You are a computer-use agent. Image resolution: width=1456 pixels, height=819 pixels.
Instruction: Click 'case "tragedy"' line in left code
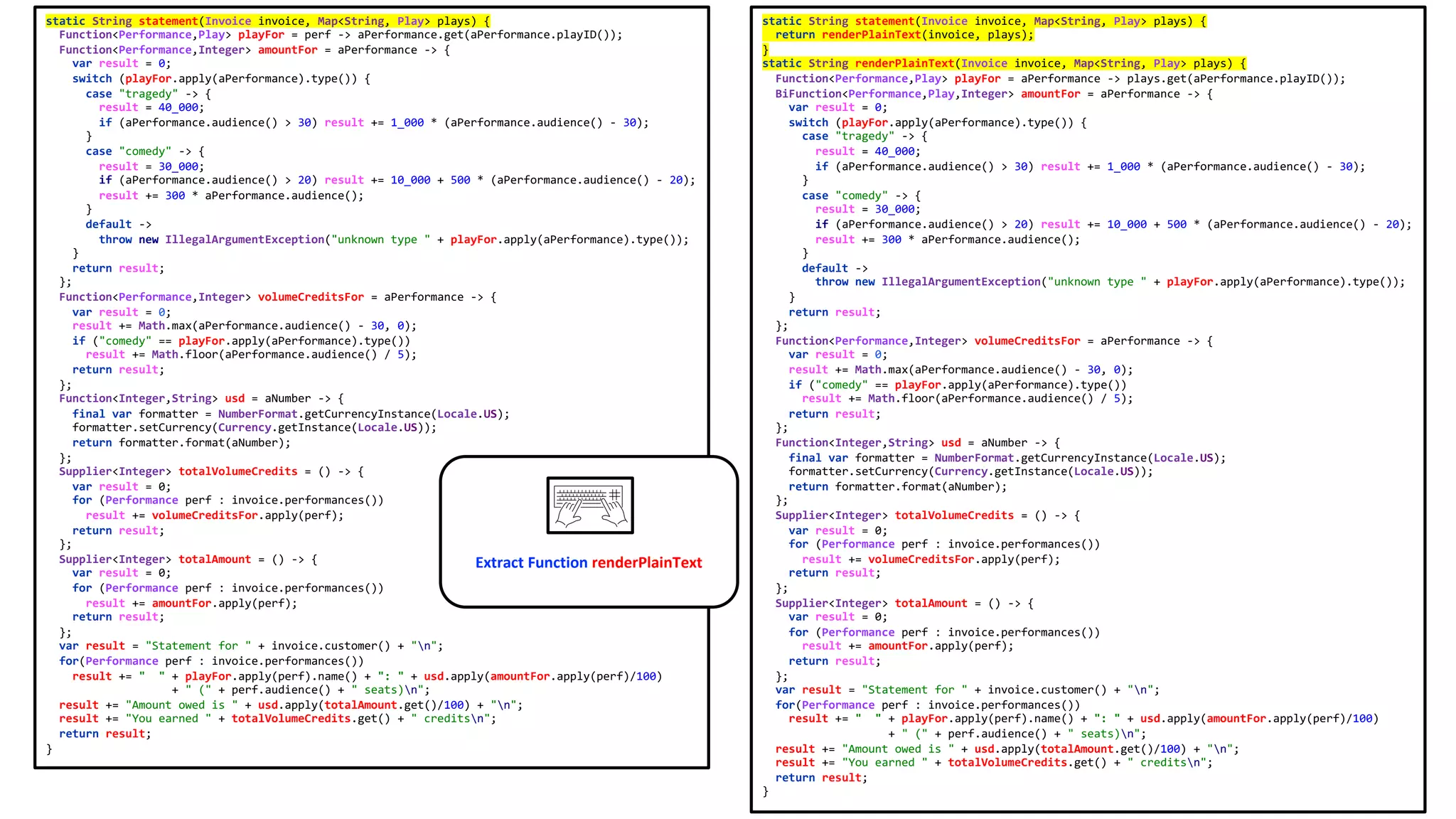148,94
